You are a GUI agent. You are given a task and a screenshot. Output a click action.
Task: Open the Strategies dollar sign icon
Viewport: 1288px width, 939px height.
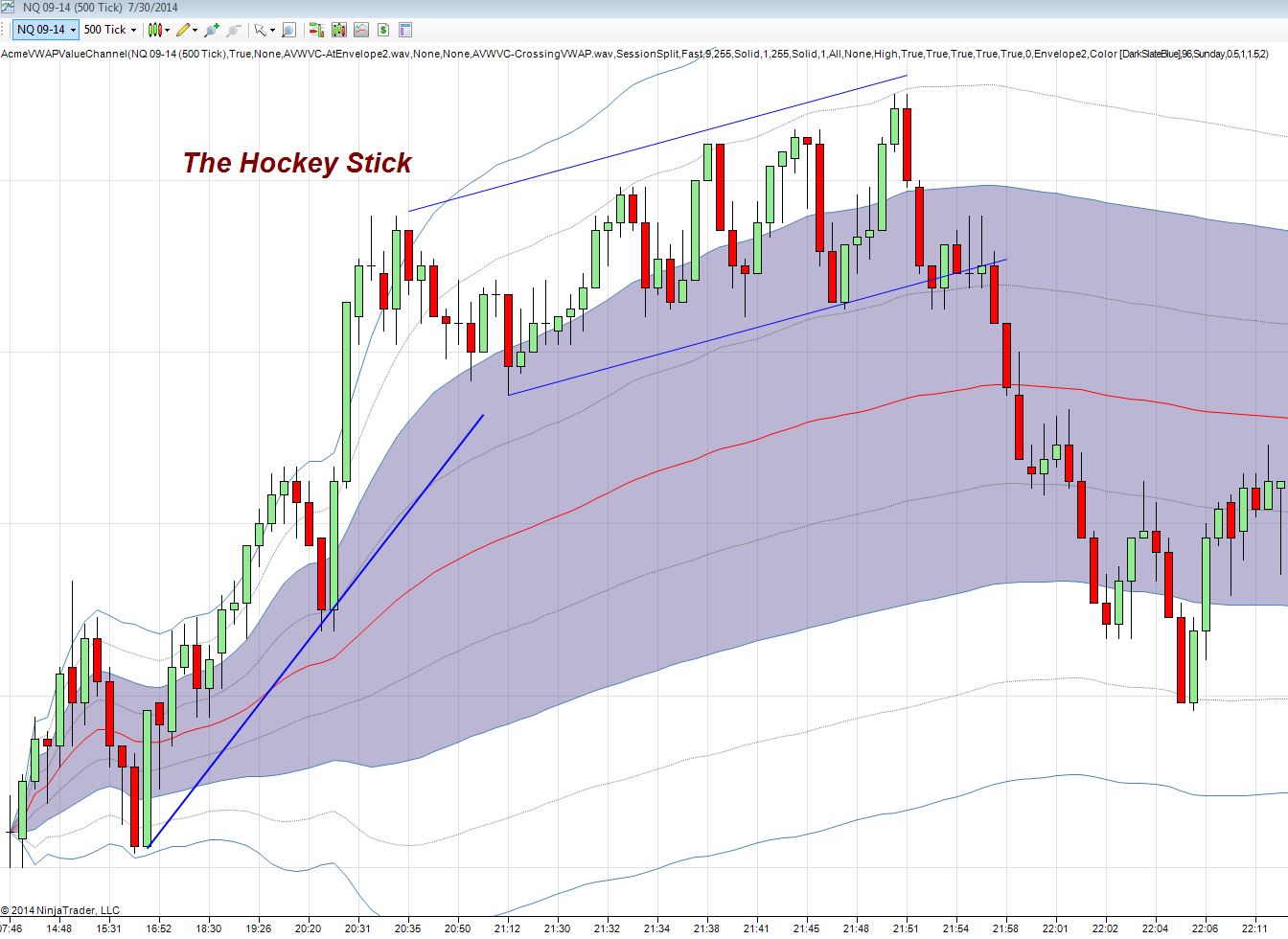383,30
